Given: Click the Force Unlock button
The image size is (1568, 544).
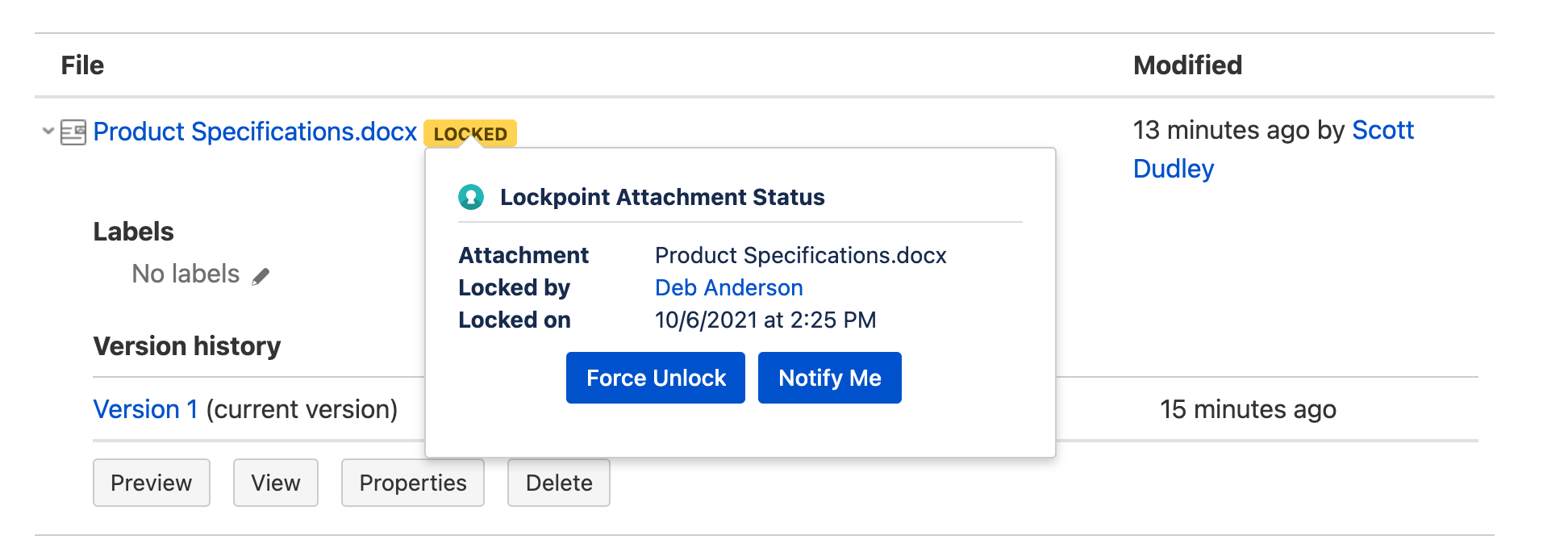Looking at the screenshot, I should click(656, 378).
